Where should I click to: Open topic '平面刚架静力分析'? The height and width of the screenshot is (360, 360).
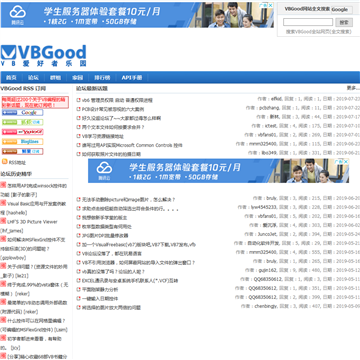point(100,289)
